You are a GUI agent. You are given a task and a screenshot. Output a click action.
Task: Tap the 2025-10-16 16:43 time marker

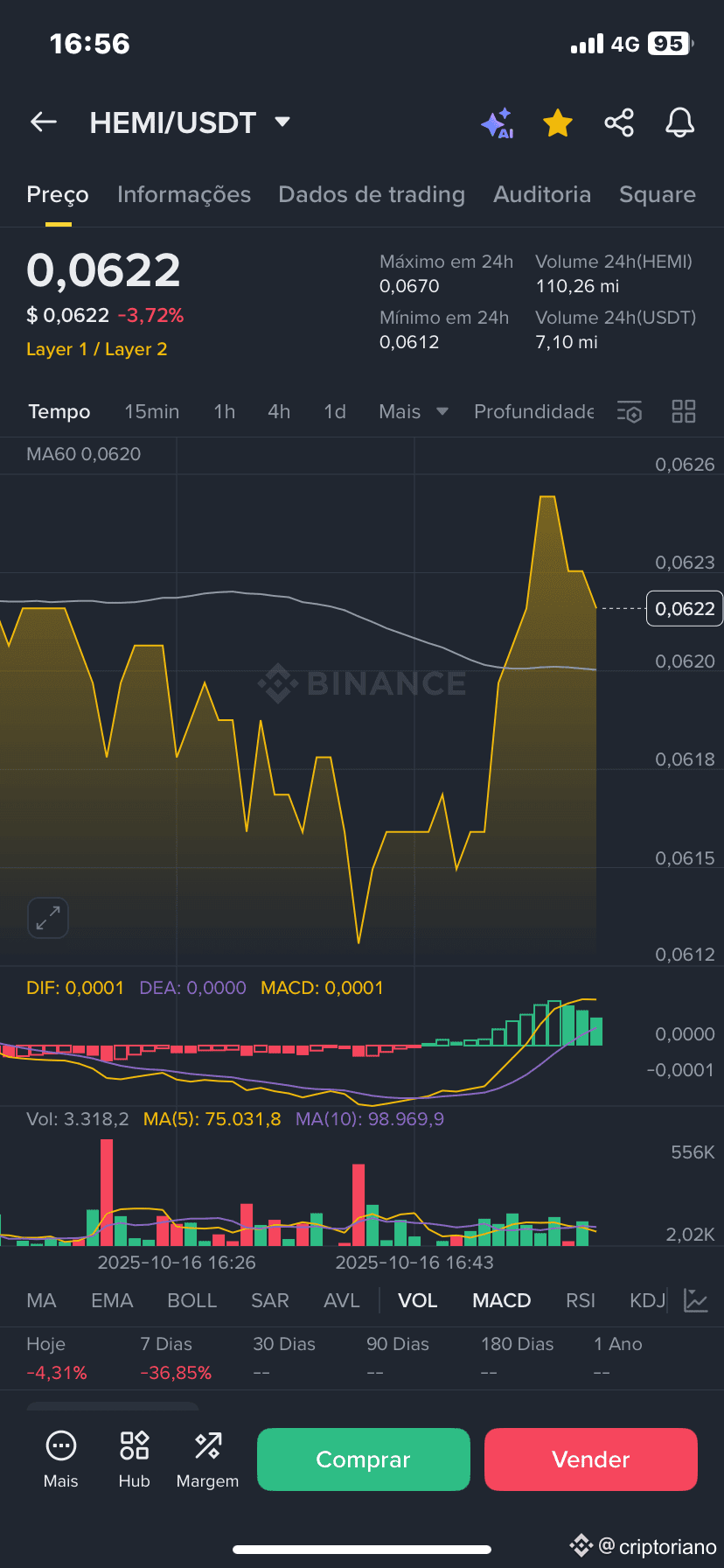click(414, 1263)
